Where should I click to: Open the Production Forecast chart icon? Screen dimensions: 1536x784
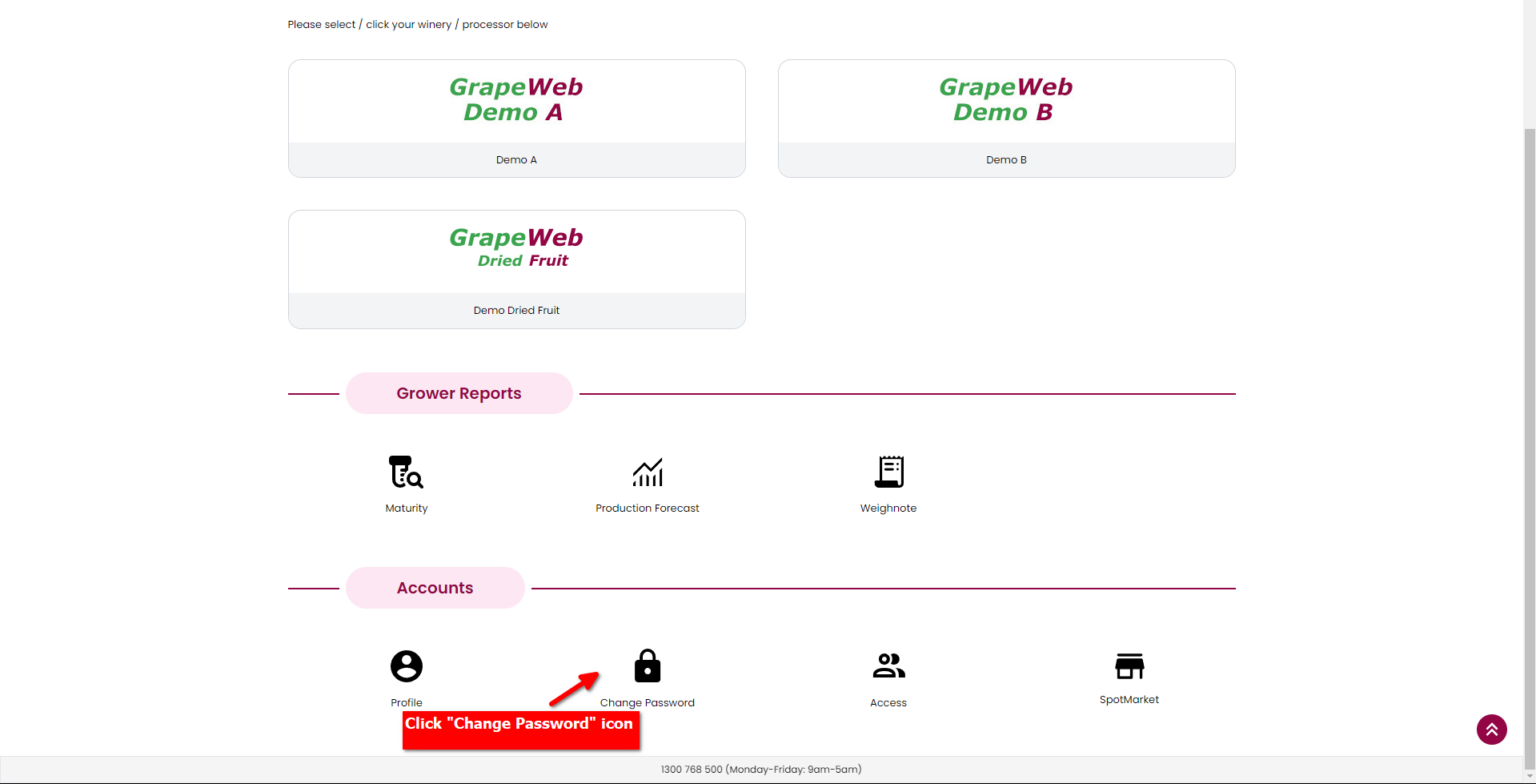[x=647, y=472]
